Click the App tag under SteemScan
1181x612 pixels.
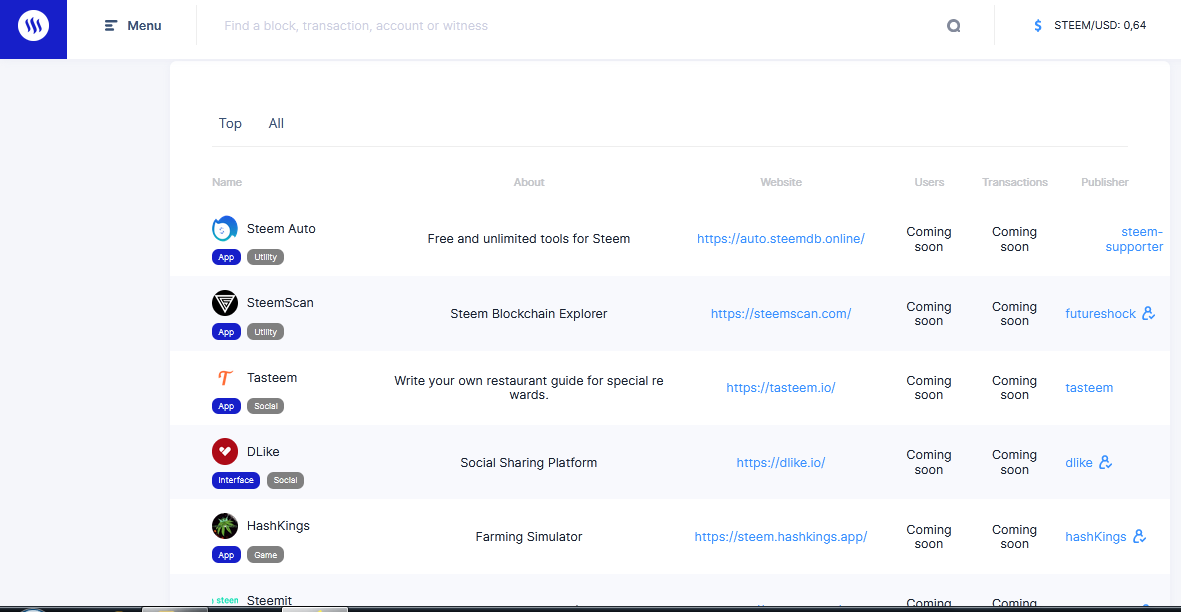[226, 332]
